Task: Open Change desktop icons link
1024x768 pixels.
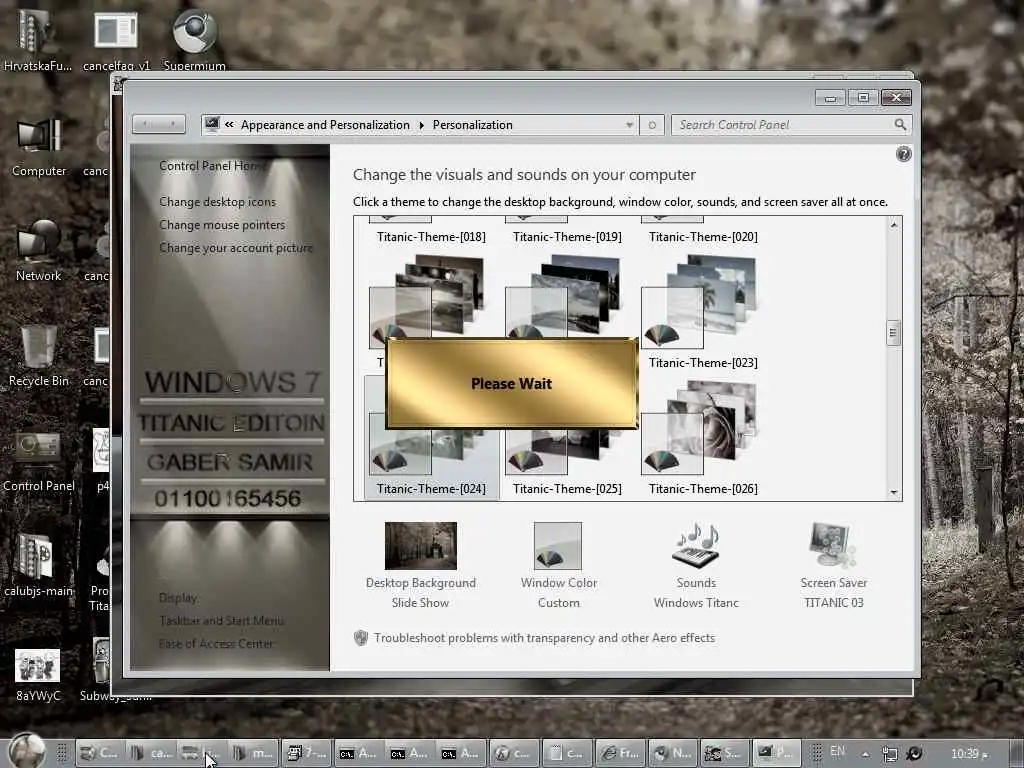Action: click(x=217, y=202)
